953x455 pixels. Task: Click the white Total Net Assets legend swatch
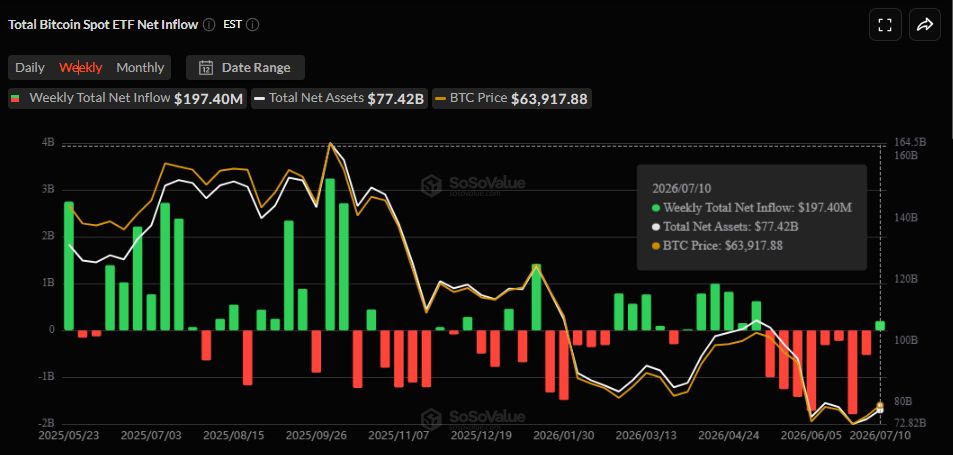pyautogui.click(x=260, y=98)
